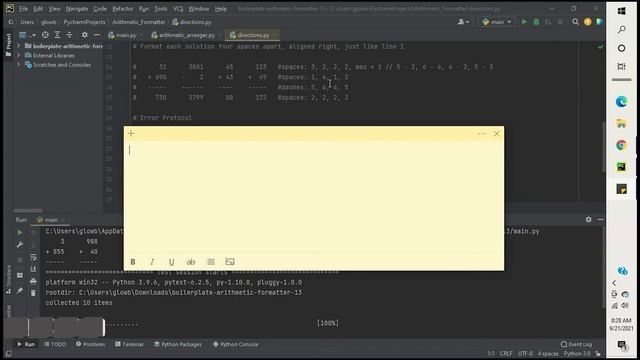Screen dimensions: 640x360
Task: Open Search Everywhere magnifier in PyCharm
Action: click(576, 22)
